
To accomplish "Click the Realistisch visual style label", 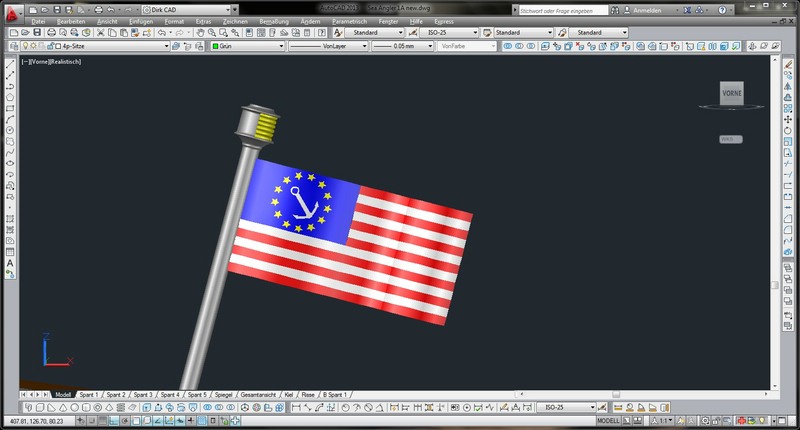I will point(66,62).
